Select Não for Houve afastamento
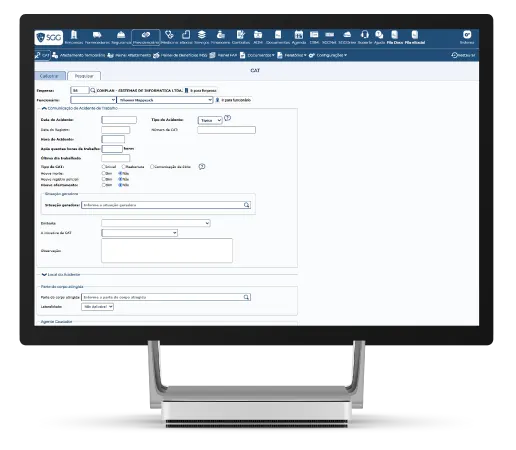The height and width of the screenshot is (450, 516). click(120, 185)
